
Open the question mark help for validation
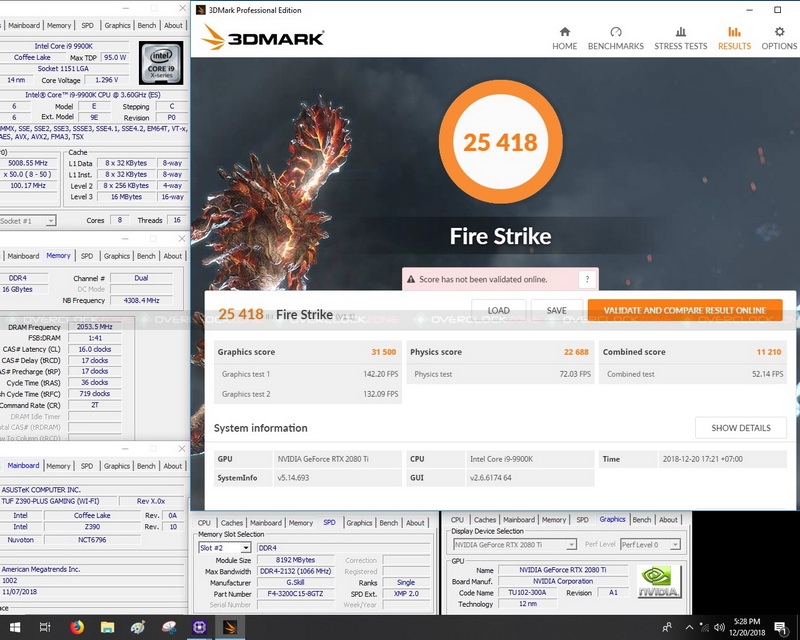coord(587,279)
